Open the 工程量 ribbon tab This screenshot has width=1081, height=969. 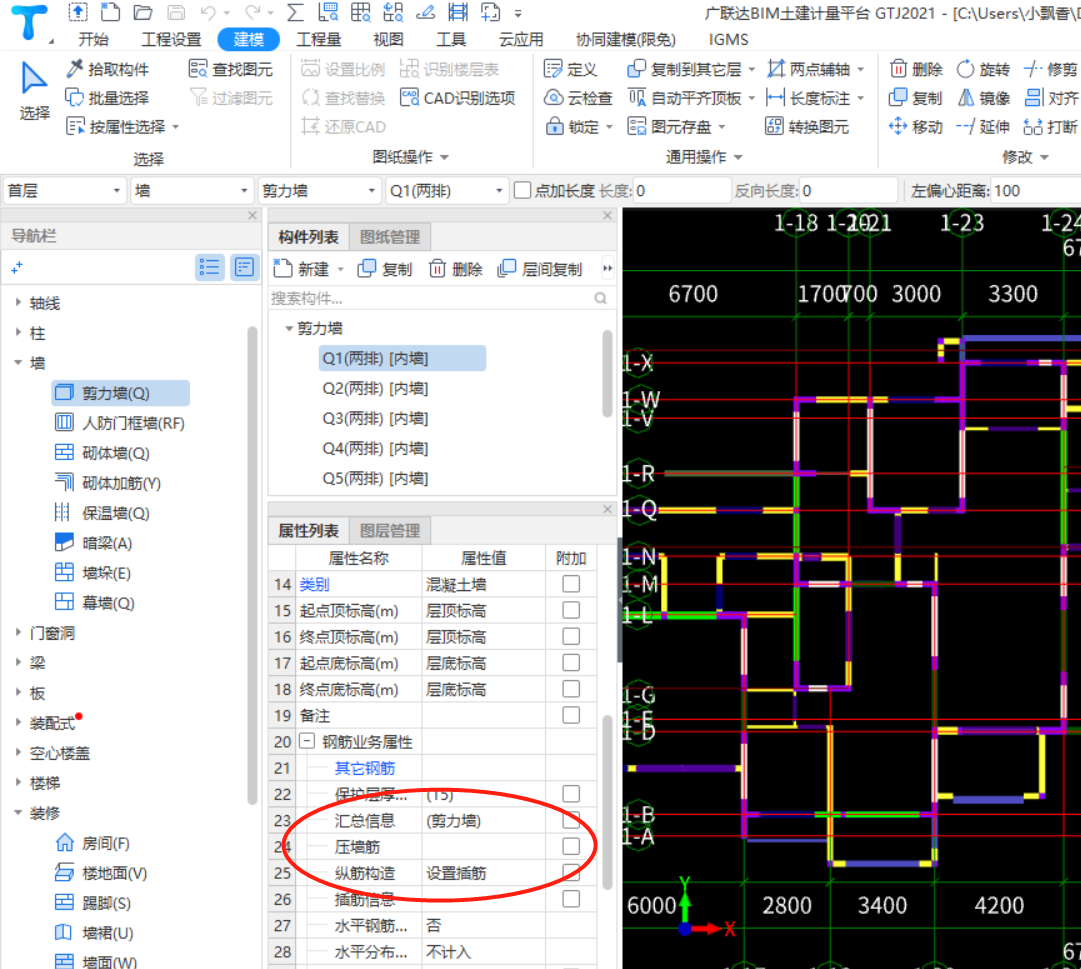pos(319,39)
